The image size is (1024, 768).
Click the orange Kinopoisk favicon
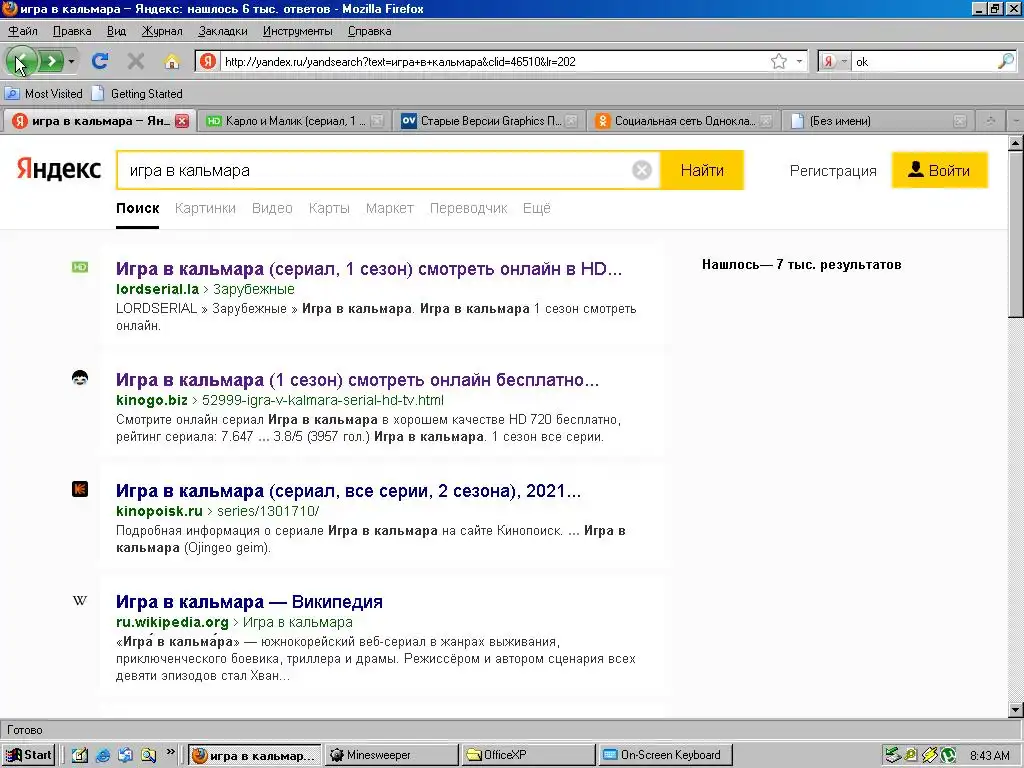[80, 489]
